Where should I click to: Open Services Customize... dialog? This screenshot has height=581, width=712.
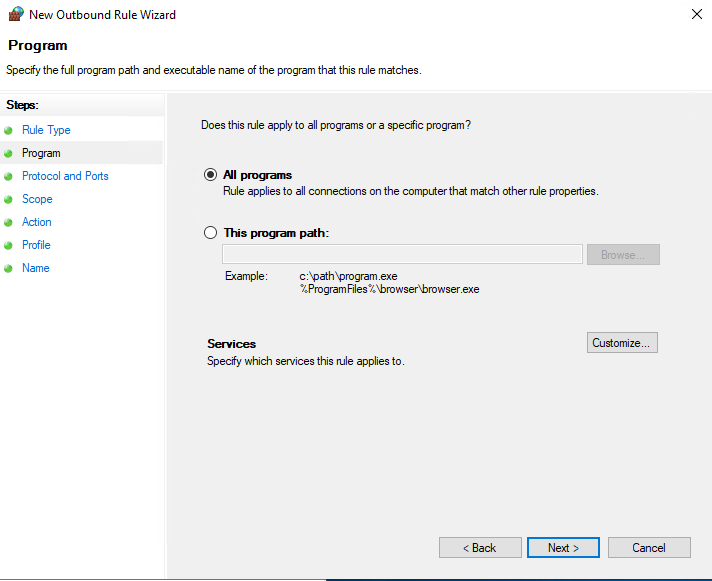622,343
